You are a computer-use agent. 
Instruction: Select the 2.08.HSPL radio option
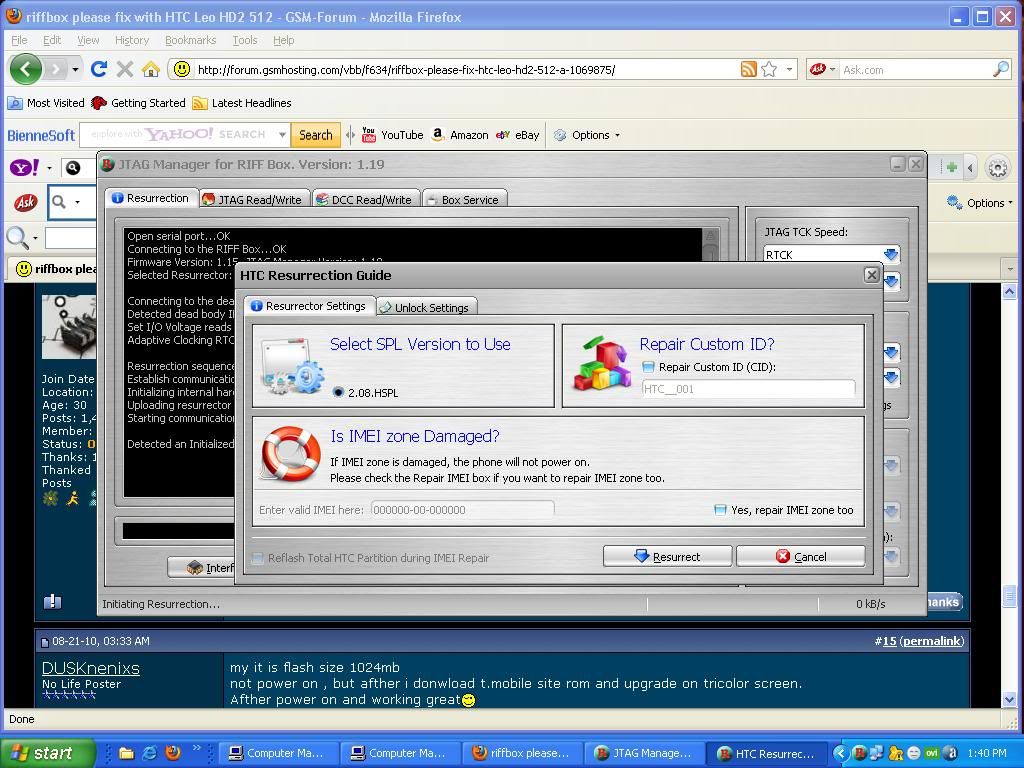pyautogui.click(x=338, y=392)
